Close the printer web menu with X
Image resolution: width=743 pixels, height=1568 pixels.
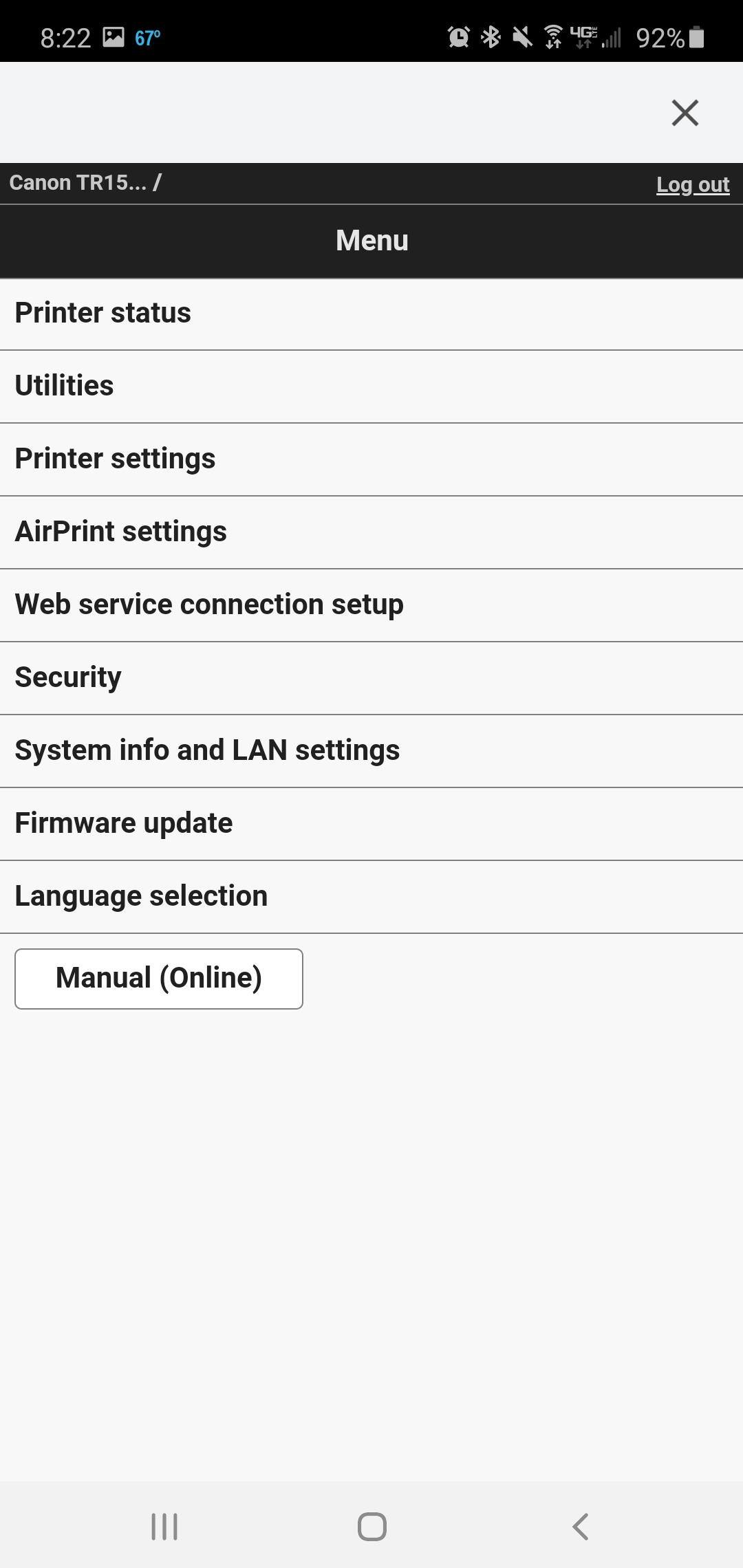(685, 113)
